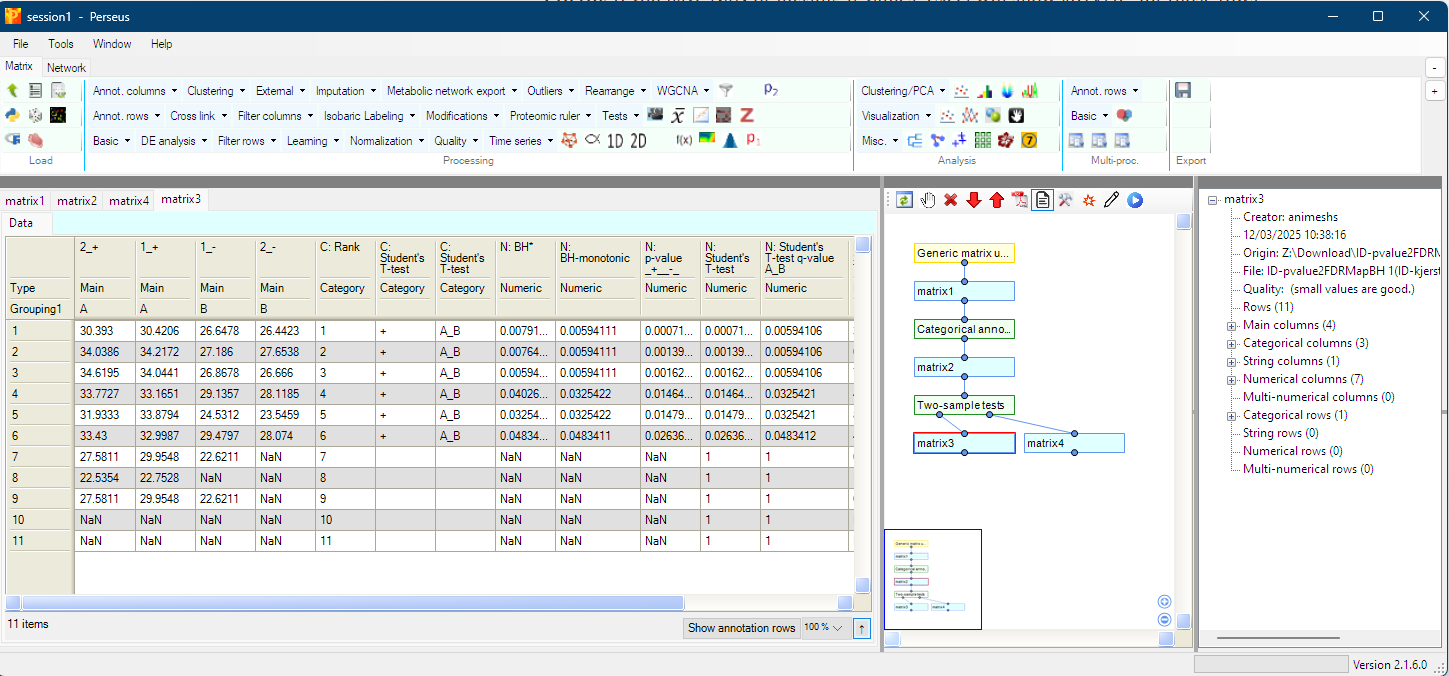Click the pencil edit icon in workflow toolbar
Viewport: 1449px width, 676px height.
coord(1111,200)
